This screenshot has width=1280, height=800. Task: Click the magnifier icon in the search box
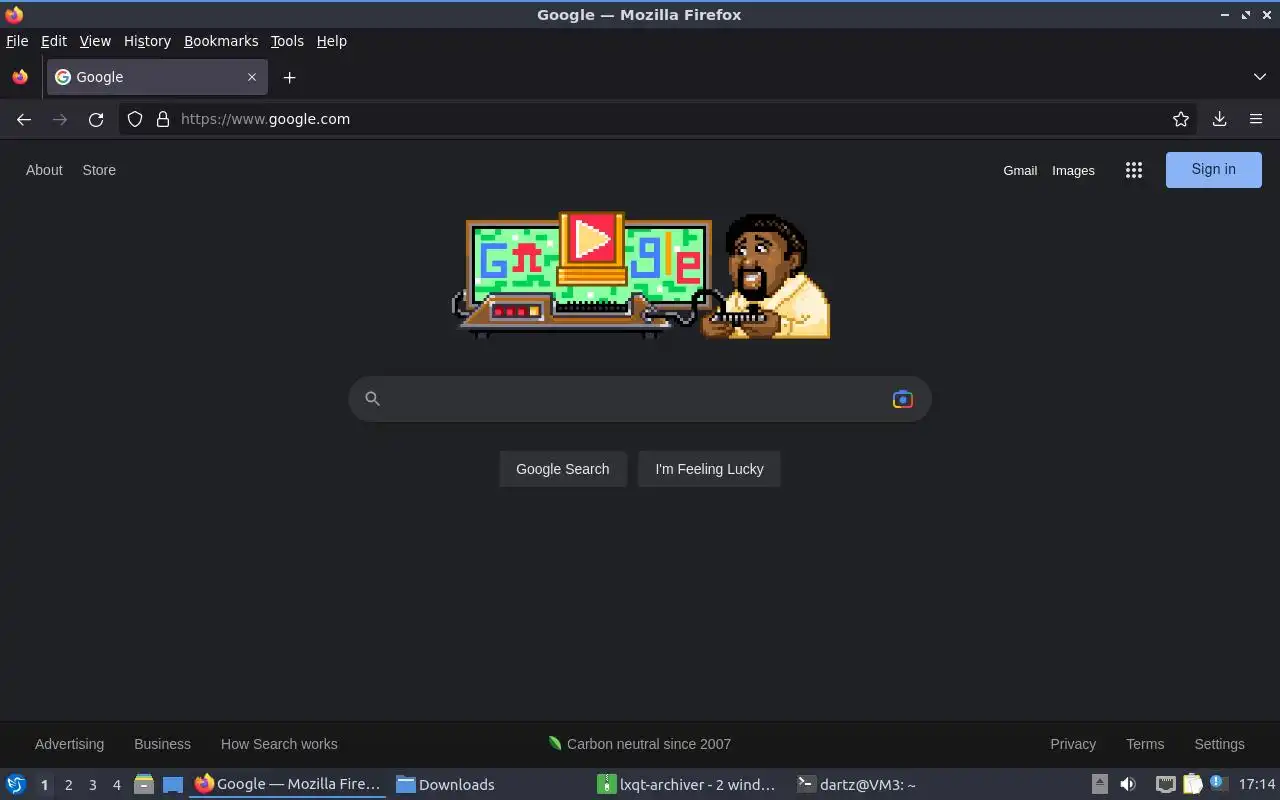[372, 399]
